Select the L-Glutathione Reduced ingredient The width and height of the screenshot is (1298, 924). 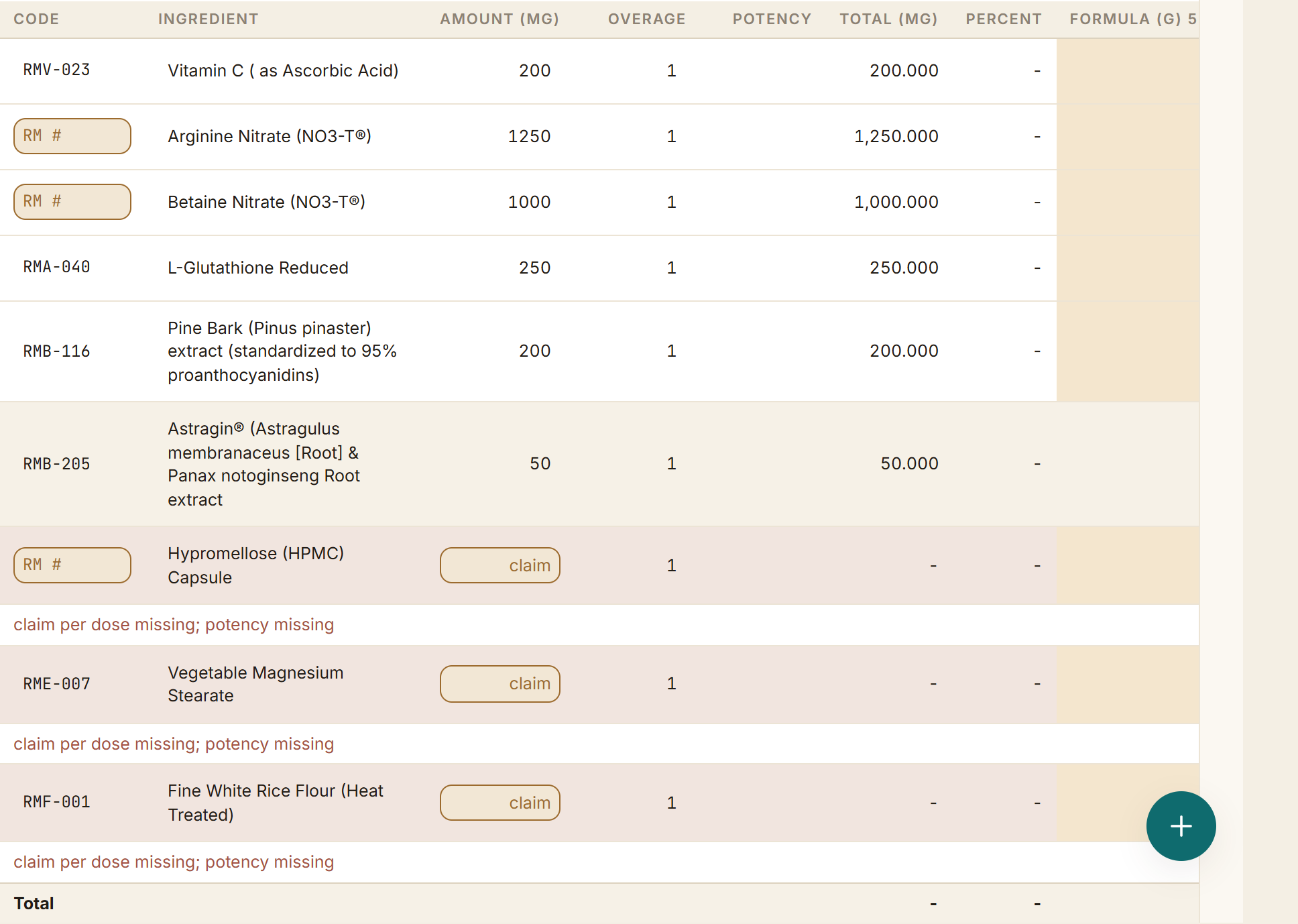tap(258, 268)
